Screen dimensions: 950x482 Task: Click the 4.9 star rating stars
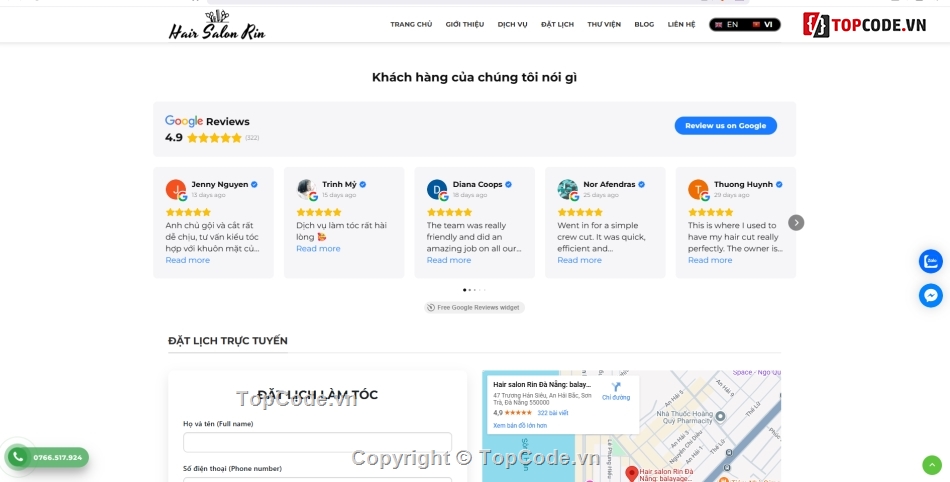[x=214, y=137]
